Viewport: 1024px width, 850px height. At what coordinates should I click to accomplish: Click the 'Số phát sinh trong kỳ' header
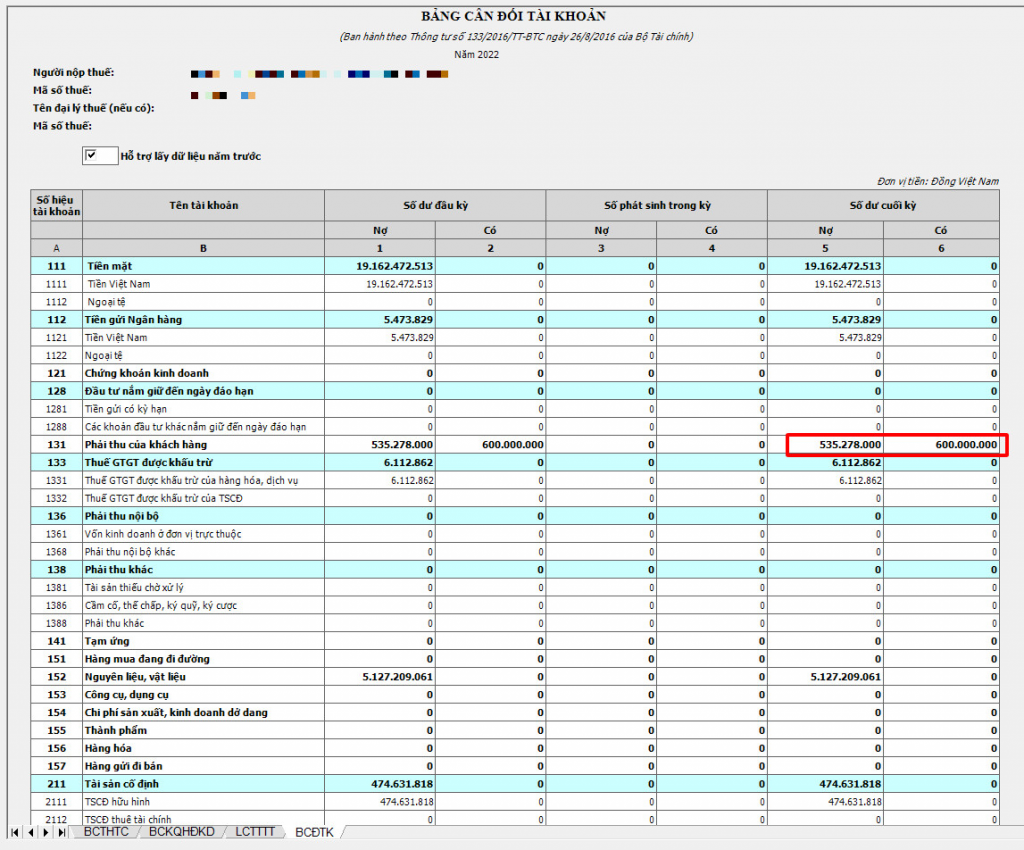pyautogui.click(x=656, y=205)
